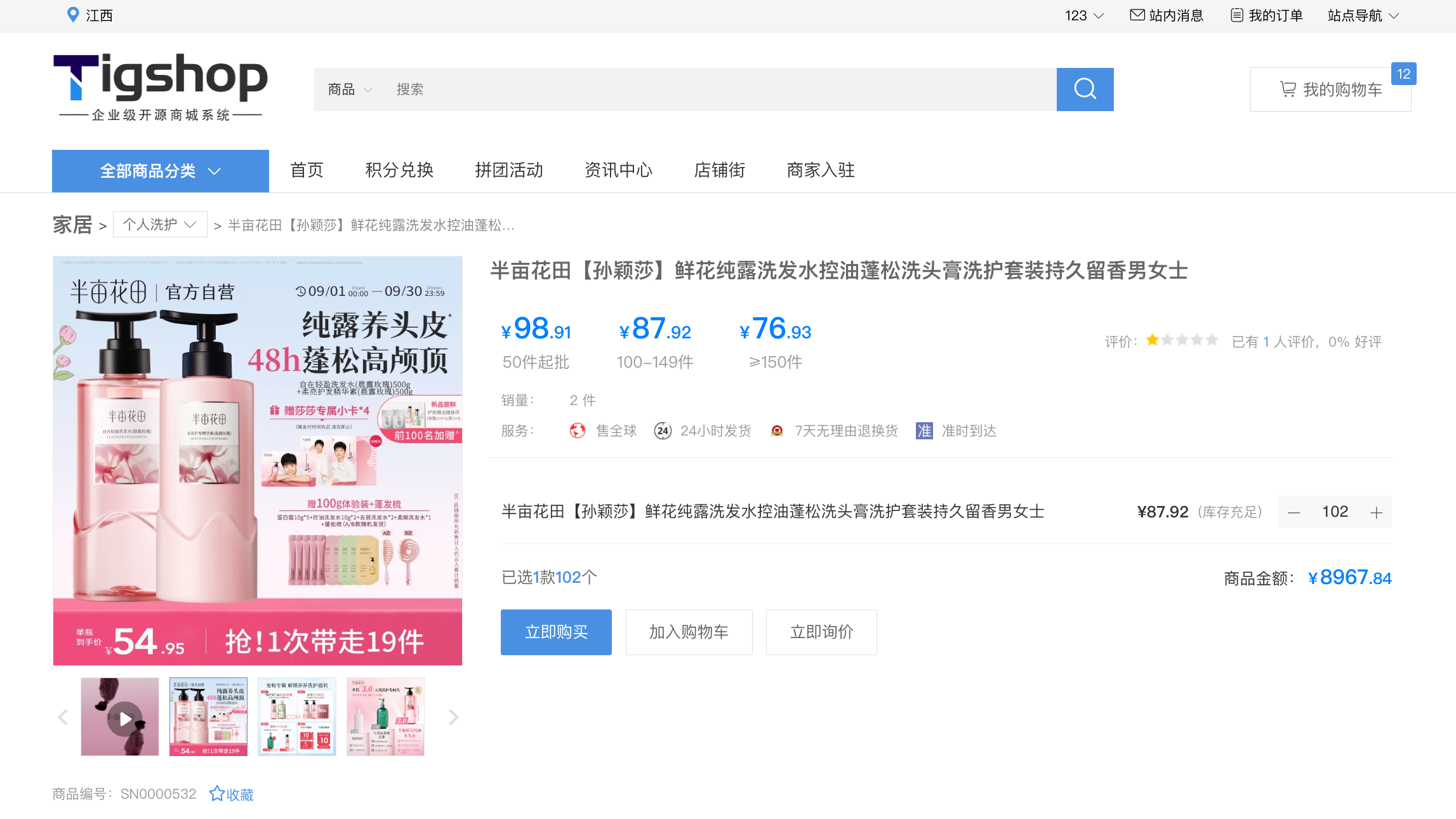Open 商家入驻 nav item
This screenshot has height=819, width=1456.
click(821, 170)
